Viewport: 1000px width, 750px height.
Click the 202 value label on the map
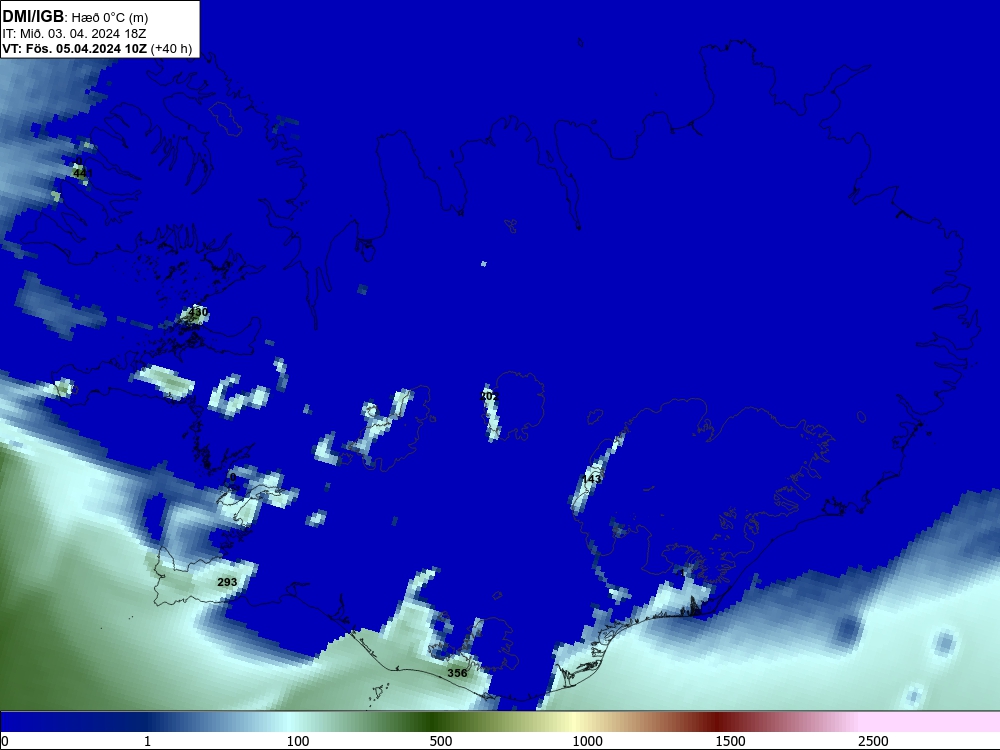pyautogui.click(x=489, y=397)
